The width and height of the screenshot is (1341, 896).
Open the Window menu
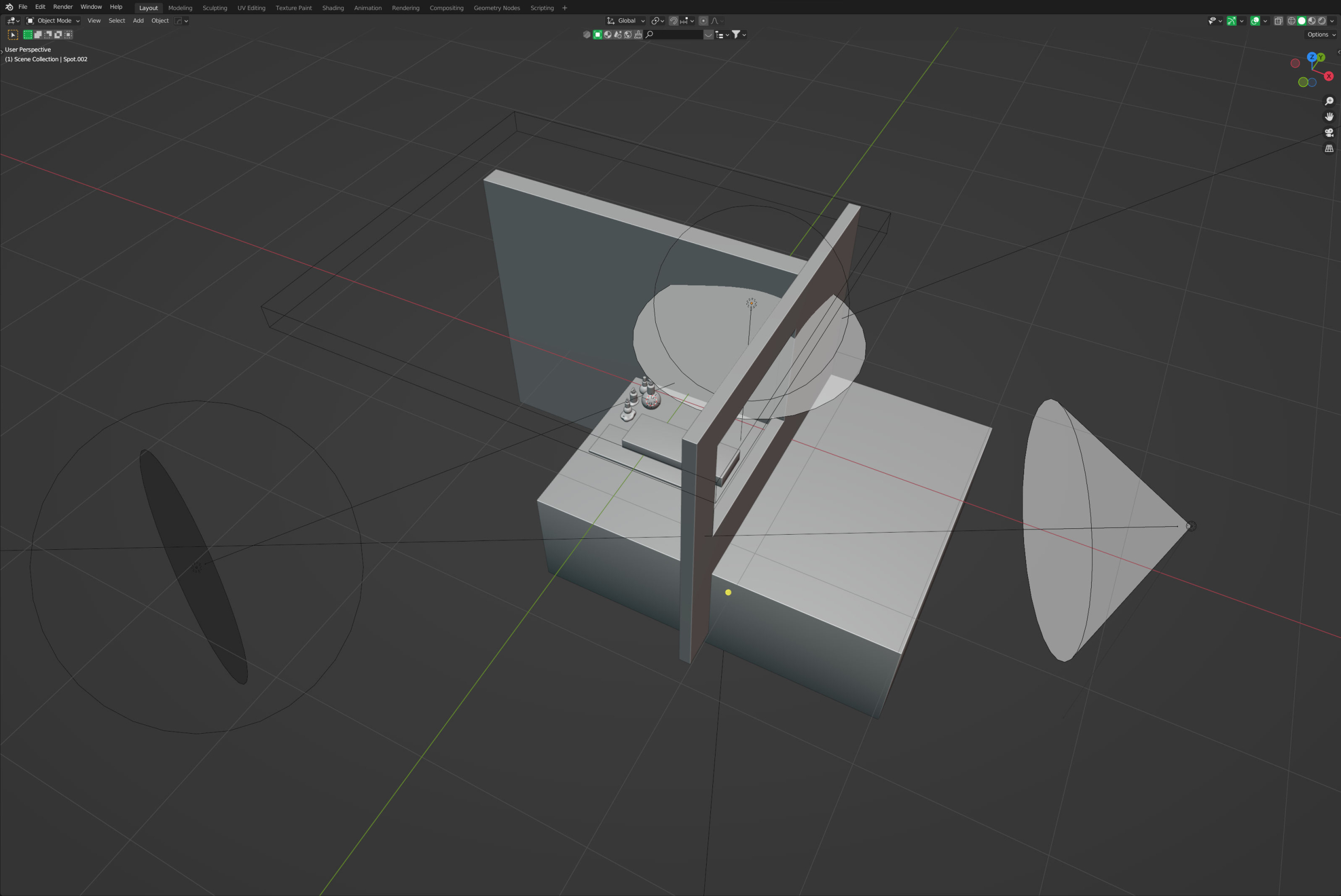click(91, 7)
